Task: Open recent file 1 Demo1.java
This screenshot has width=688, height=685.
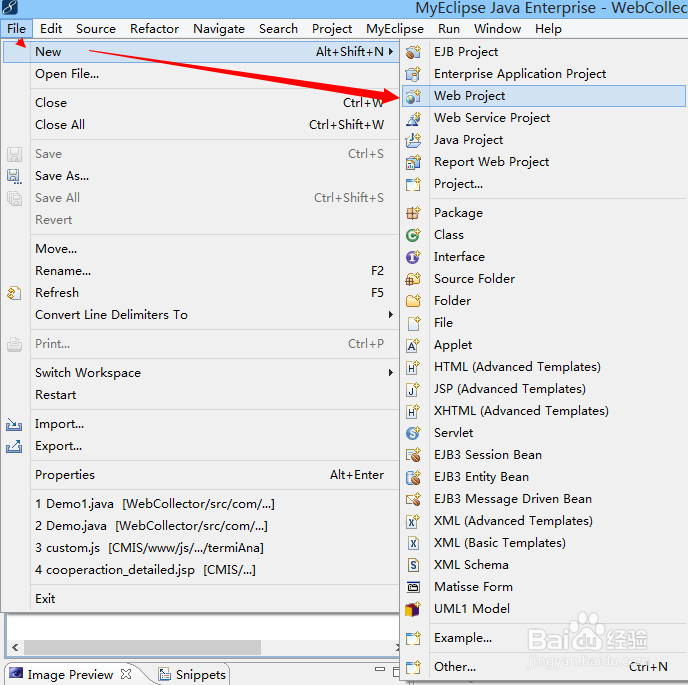Action: 201,504
